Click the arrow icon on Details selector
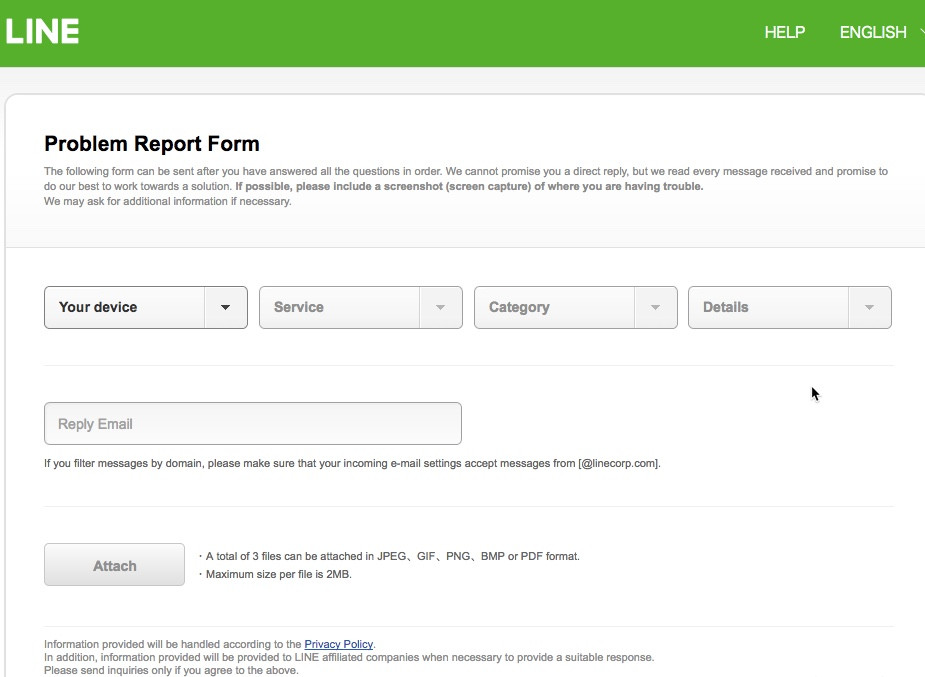The width and height of the screenshot is (925, 677). (870, 307)
